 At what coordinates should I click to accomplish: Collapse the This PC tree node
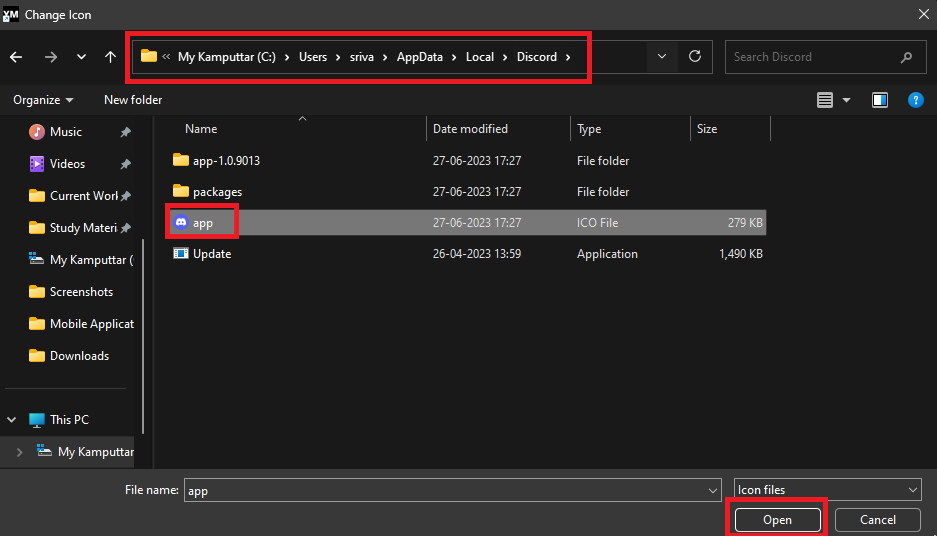[x=13, y=420]
